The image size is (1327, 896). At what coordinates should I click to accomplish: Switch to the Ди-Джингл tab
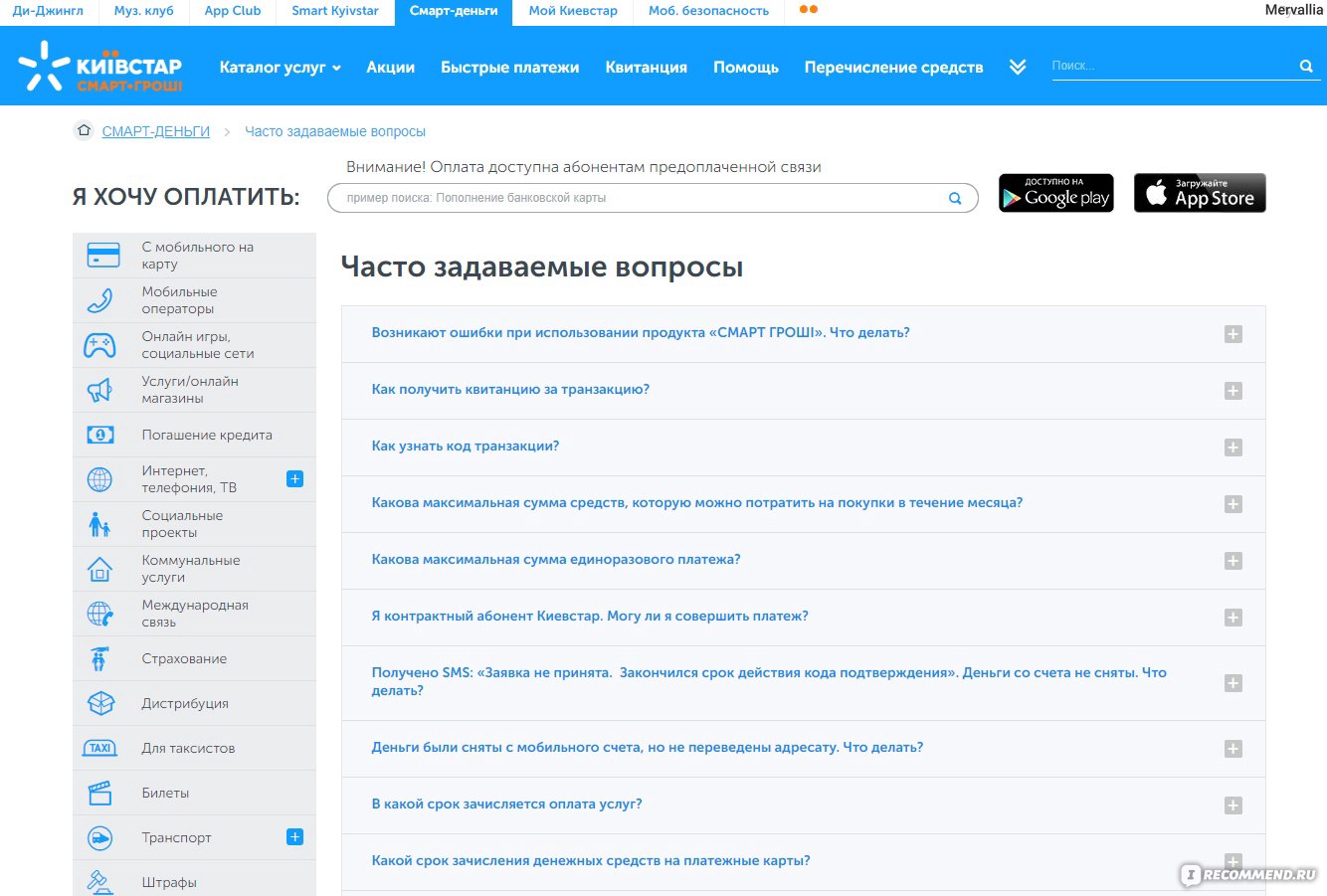click(x=48, y=11)
